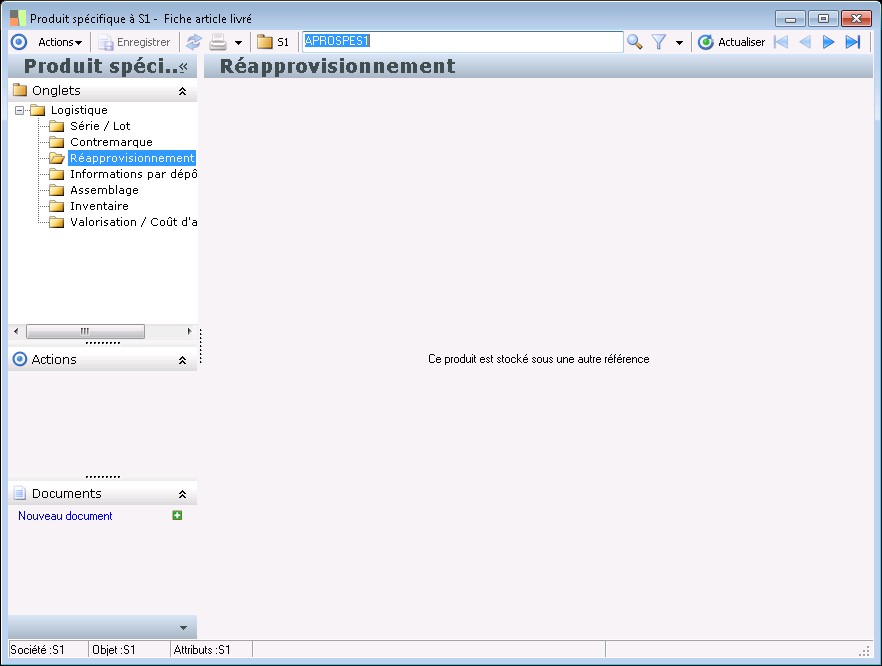This screenshot has width=882, height=666.
Task: Click the horizontal scrollbar thumb in the tree
Action: coord(85,331)
